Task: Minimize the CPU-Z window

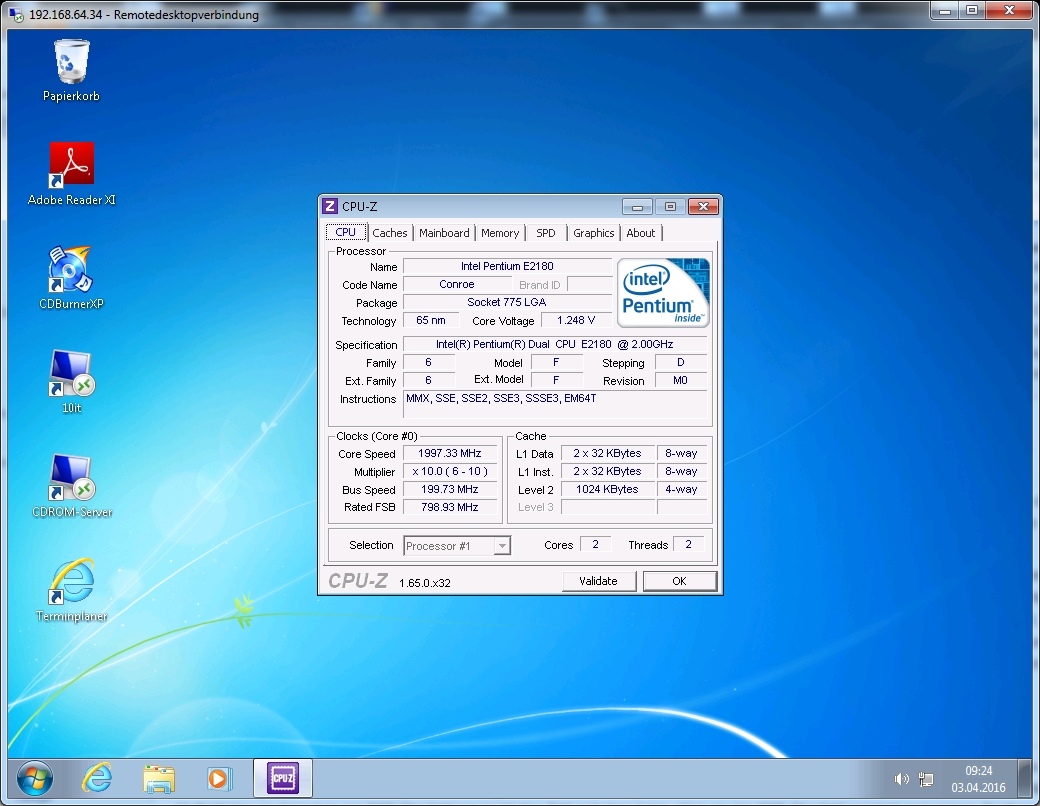Action: 637,207
